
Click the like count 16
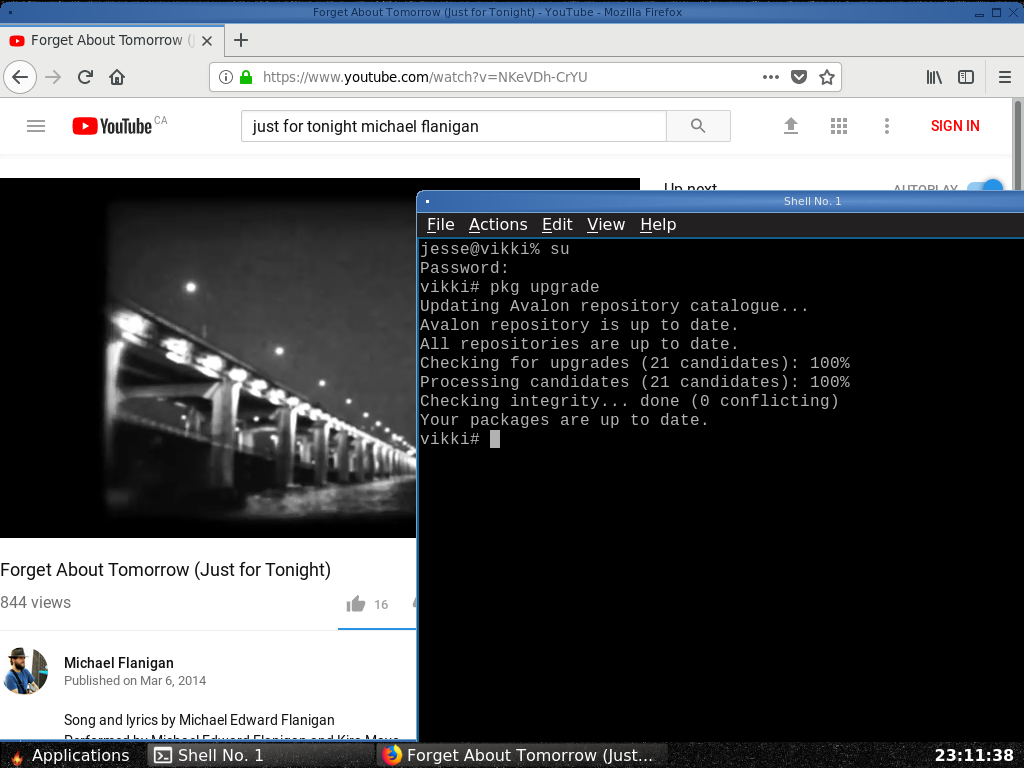(381, 605)
